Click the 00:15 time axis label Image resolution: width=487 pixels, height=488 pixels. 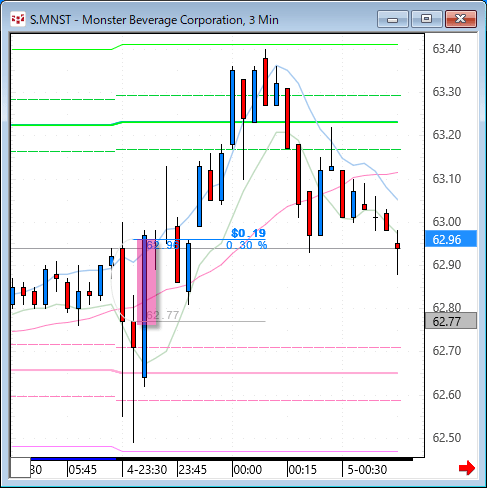pos(302,470)
